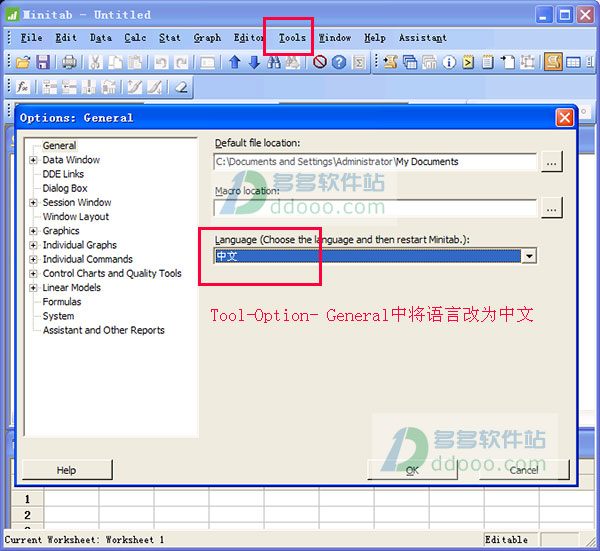Viewport: 600px width, 551px height.
Task: Click the Cut scissors icon
Action: [x=95, y=62]
